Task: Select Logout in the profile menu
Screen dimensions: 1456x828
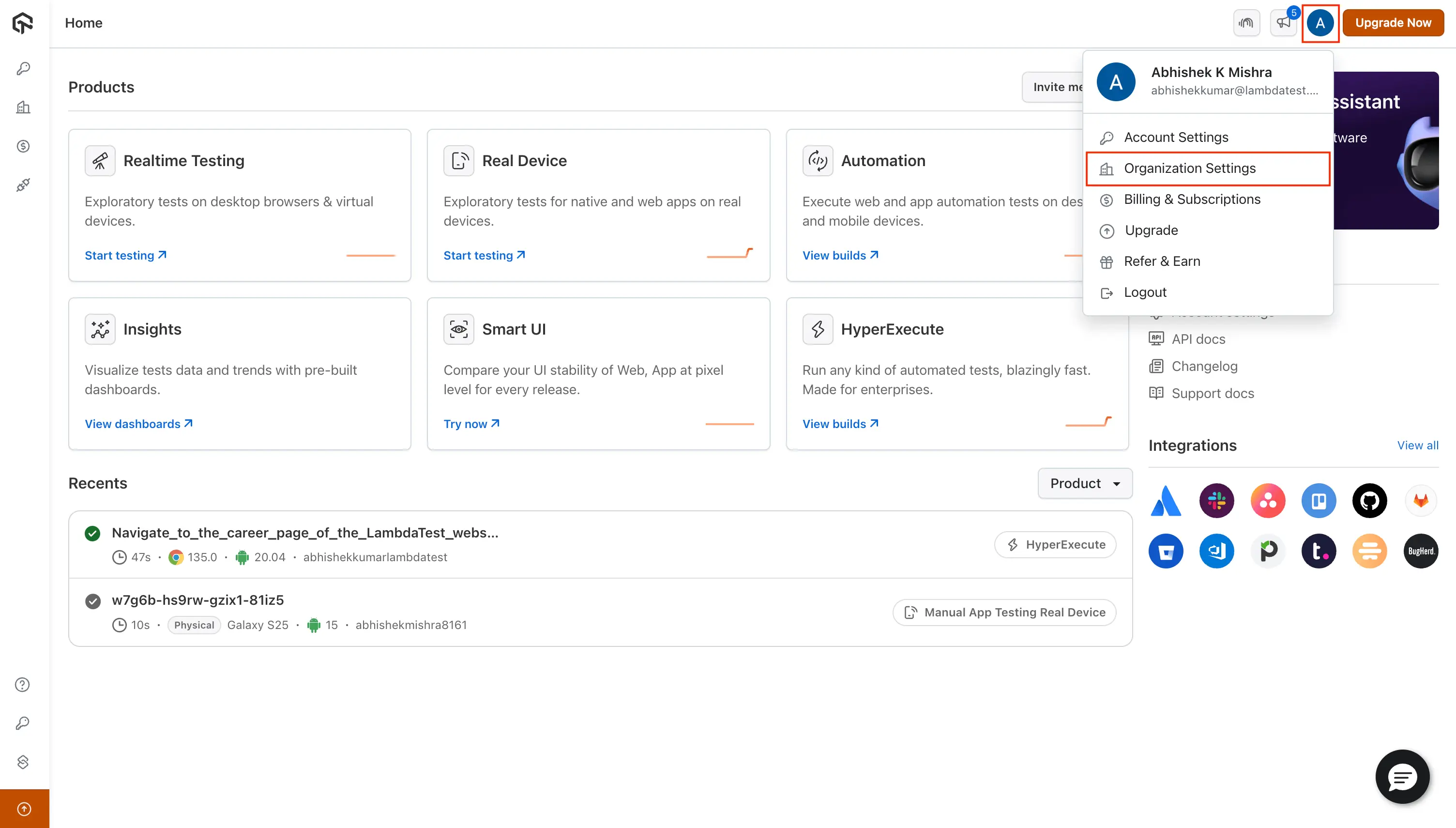Action: click(1145, 292)
